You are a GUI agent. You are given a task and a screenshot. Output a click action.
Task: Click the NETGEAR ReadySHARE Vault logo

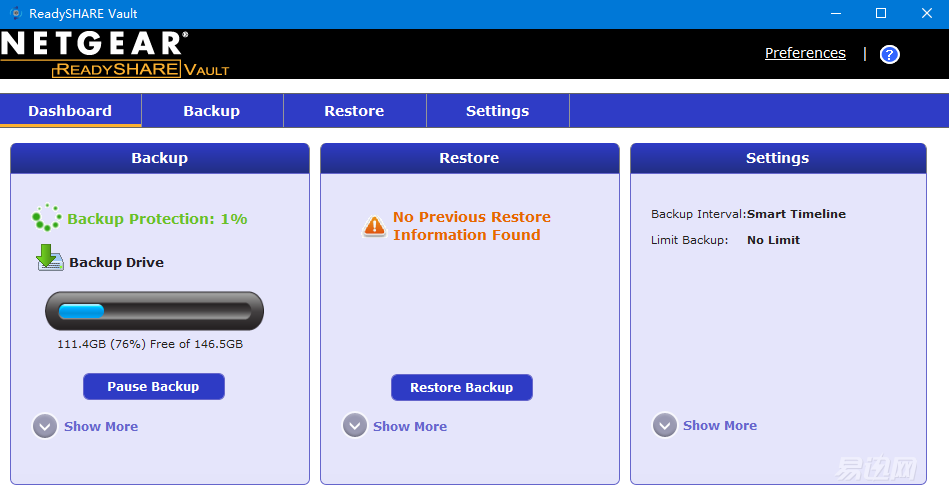click(x=115, y=54)
